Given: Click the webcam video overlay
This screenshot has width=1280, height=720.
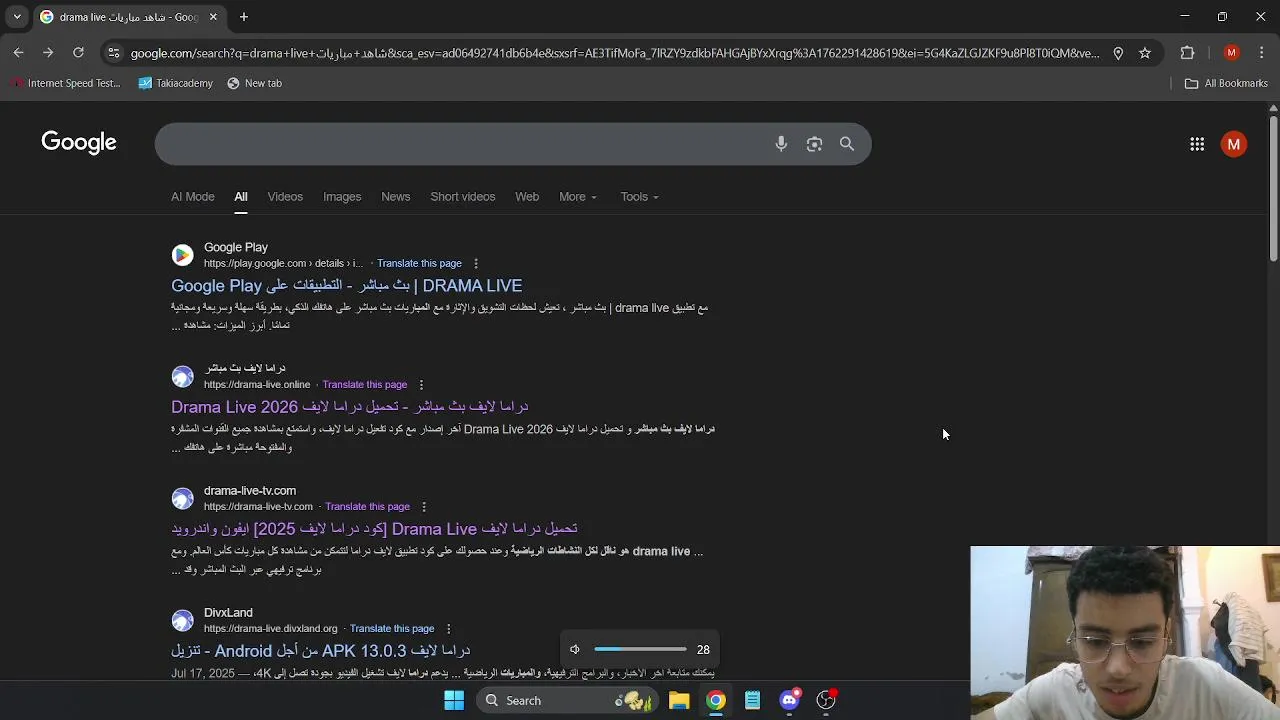Looking at the screenshot, I should pos(1125,633).
